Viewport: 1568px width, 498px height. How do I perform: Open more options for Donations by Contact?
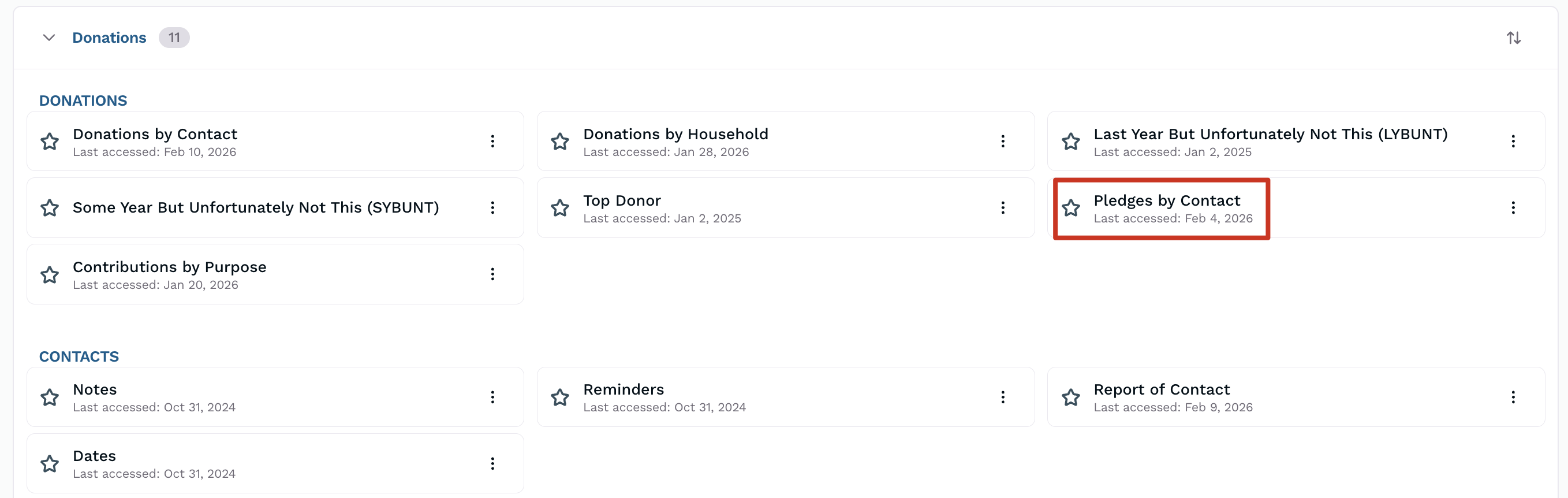pyautogui.click(x=492, y=141)
